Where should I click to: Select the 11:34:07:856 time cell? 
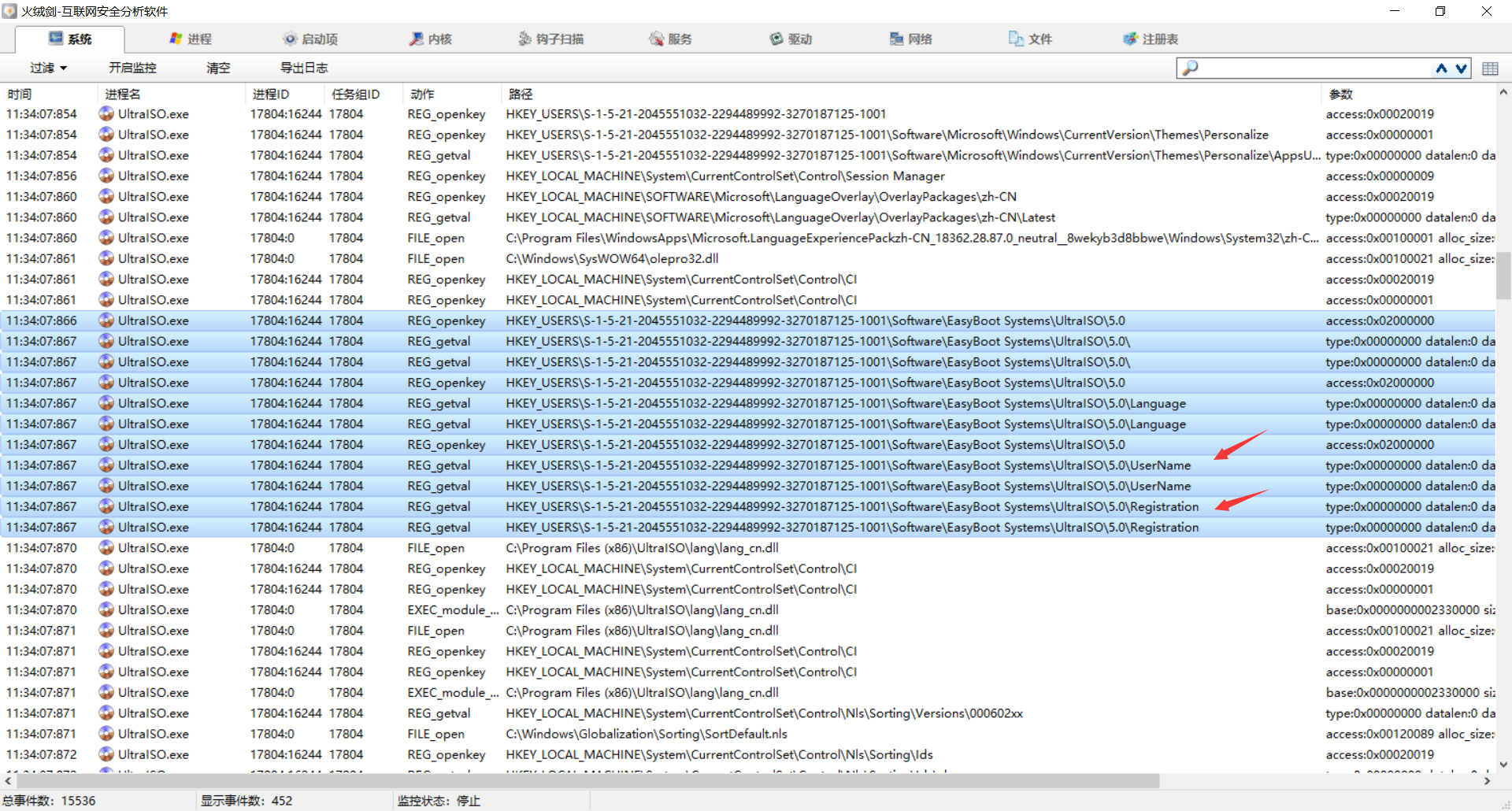(x=42, y=176)
